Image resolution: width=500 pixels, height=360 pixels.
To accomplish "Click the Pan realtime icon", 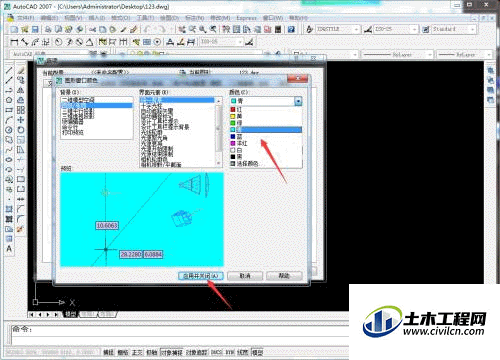I will tap(182, 29).
